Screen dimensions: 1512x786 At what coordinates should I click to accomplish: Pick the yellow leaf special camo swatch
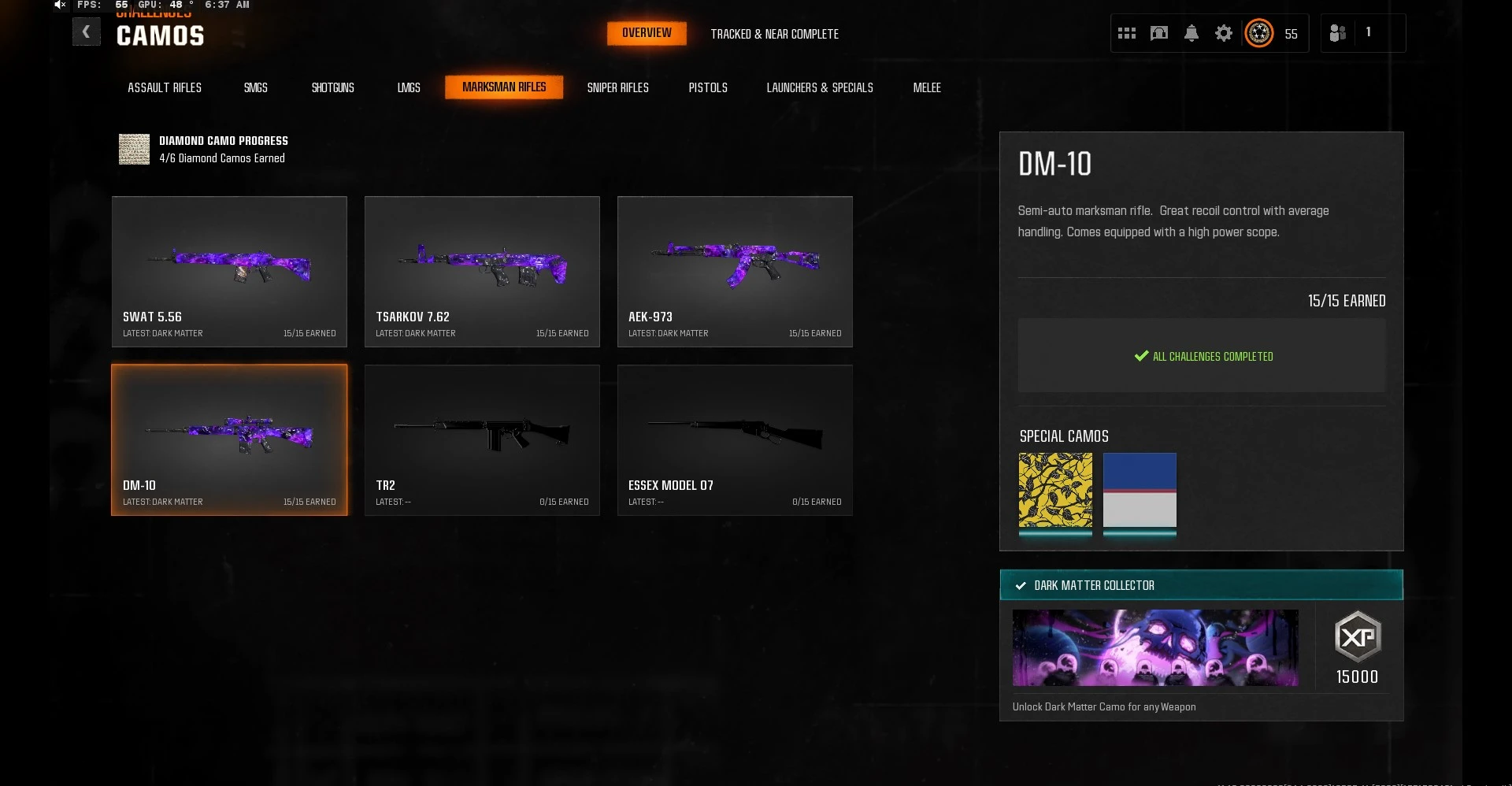[1055, 491]
